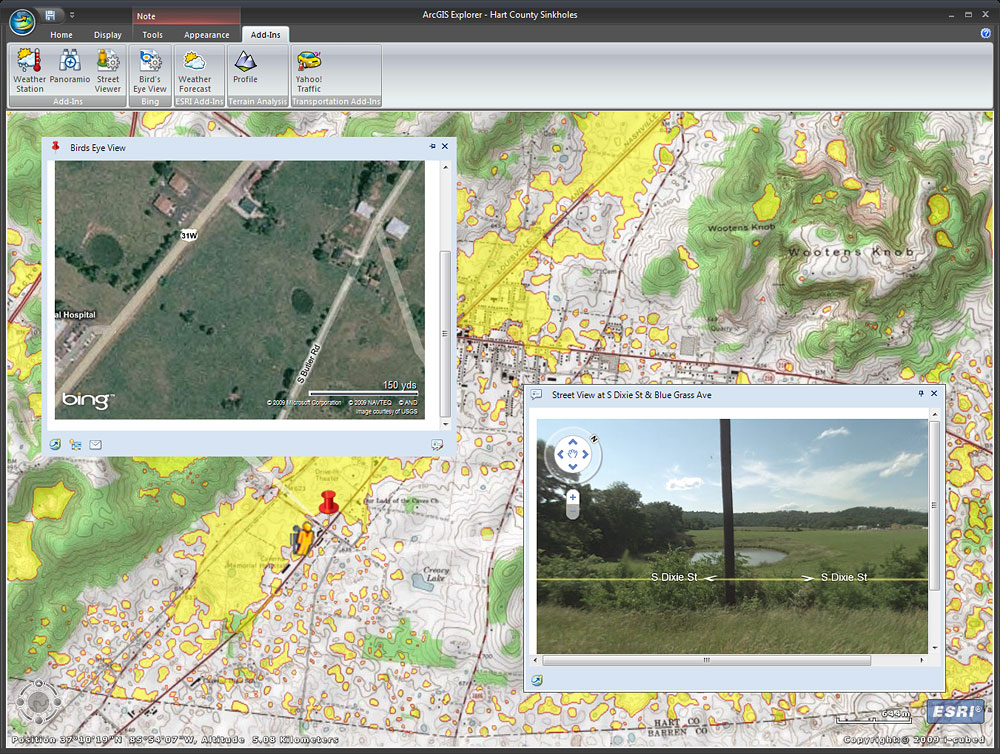Pan left with the Street View navigation arrow
The image size is (1000, 754).
coord(561,454)
